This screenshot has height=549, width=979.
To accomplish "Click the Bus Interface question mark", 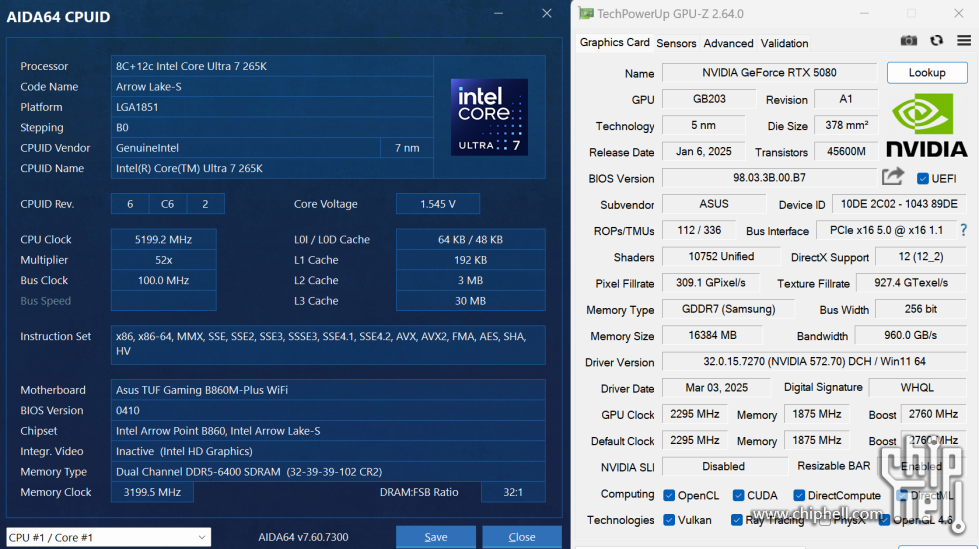I will tap(963, 230).
